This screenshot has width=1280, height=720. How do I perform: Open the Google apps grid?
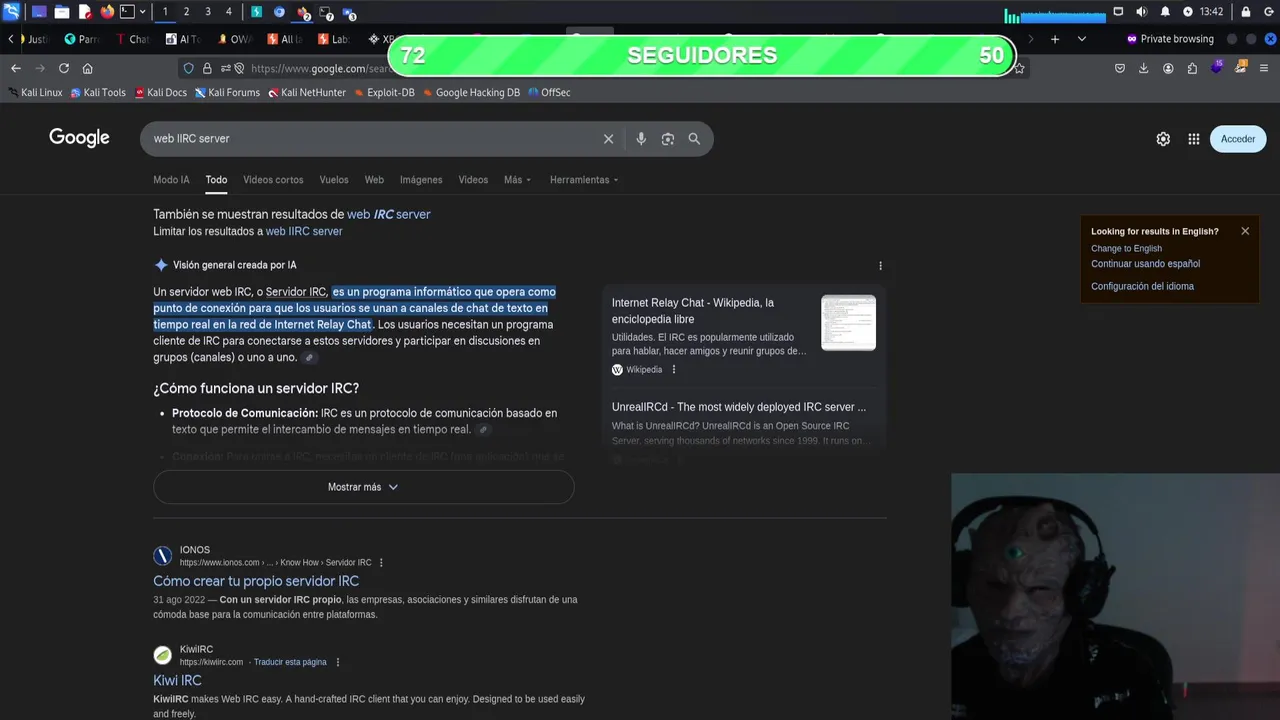click(x=1194, y=139)
